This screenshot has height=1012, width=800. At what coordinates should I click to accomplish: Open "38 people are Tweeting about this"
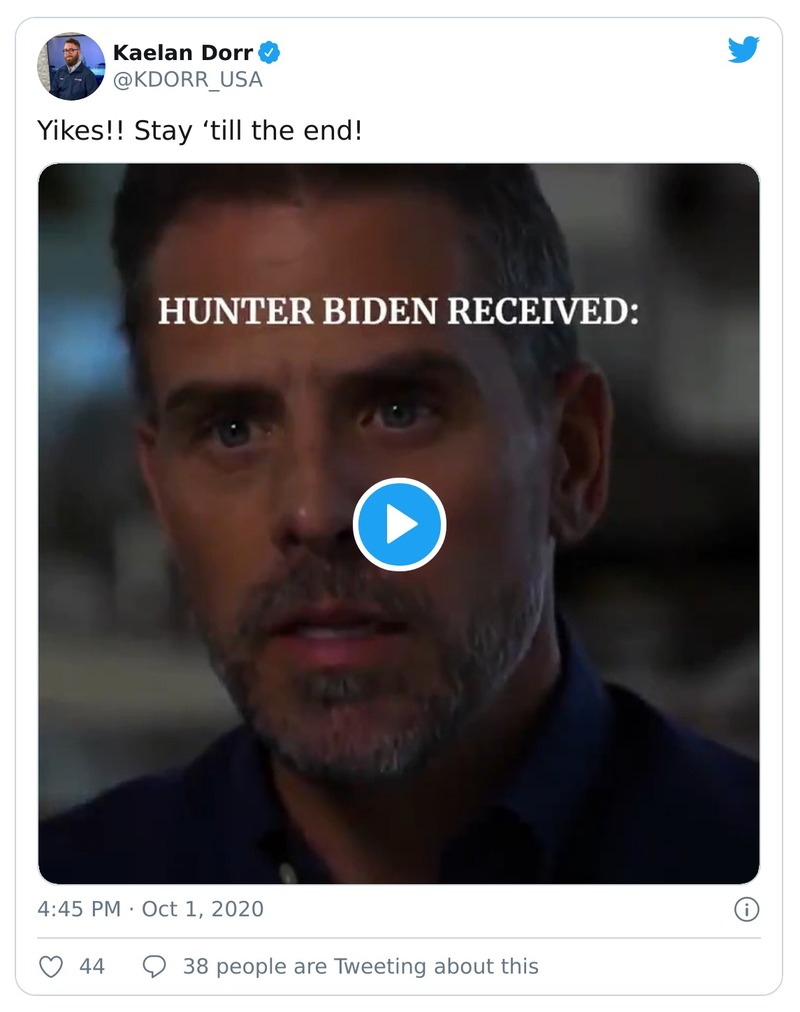[x=360, y=966]
